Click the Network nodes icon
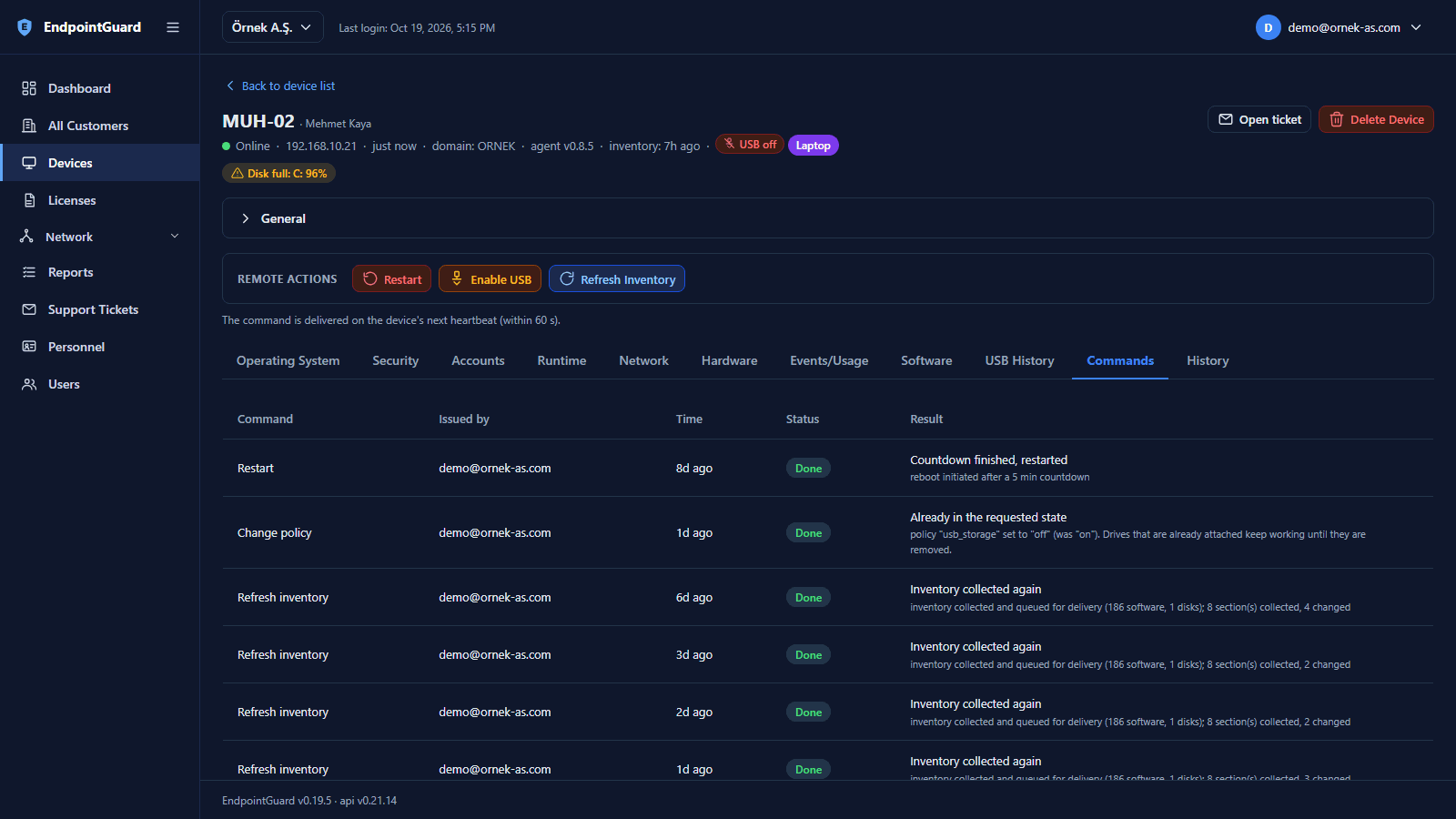 [x=26, y=237]
